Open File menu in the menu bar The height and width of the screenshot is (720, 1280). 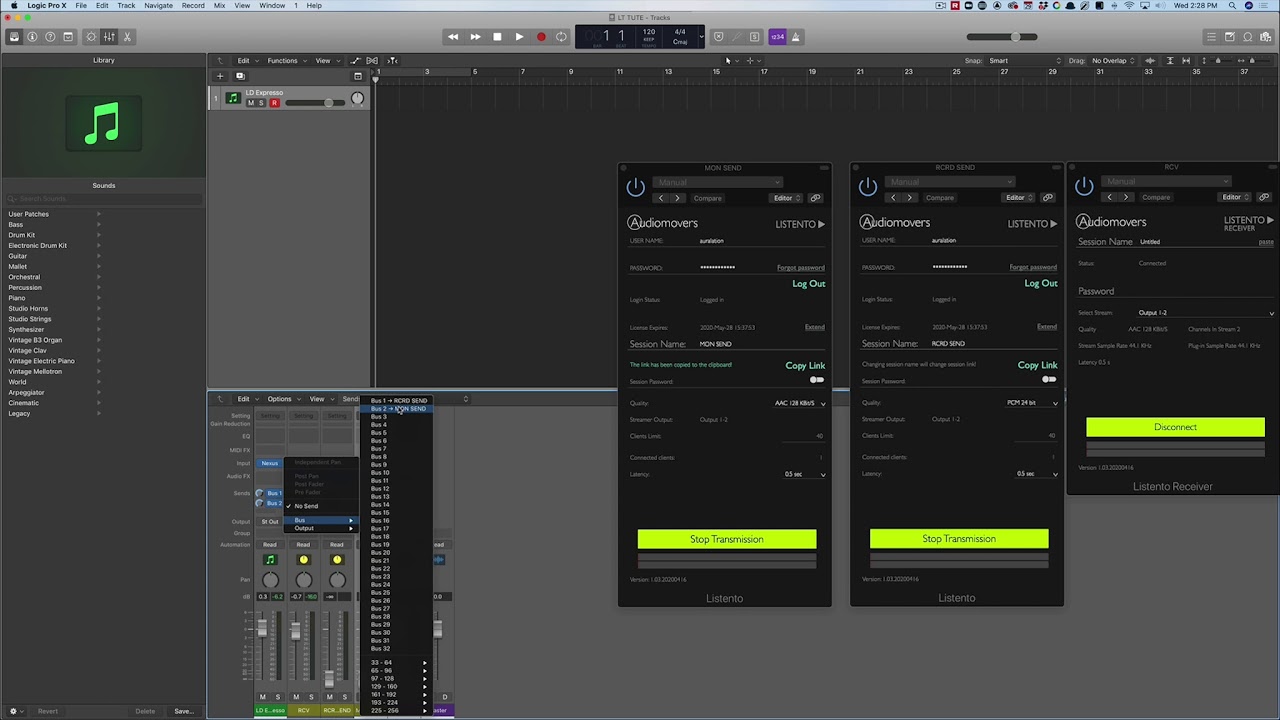[x=81, y=5]
